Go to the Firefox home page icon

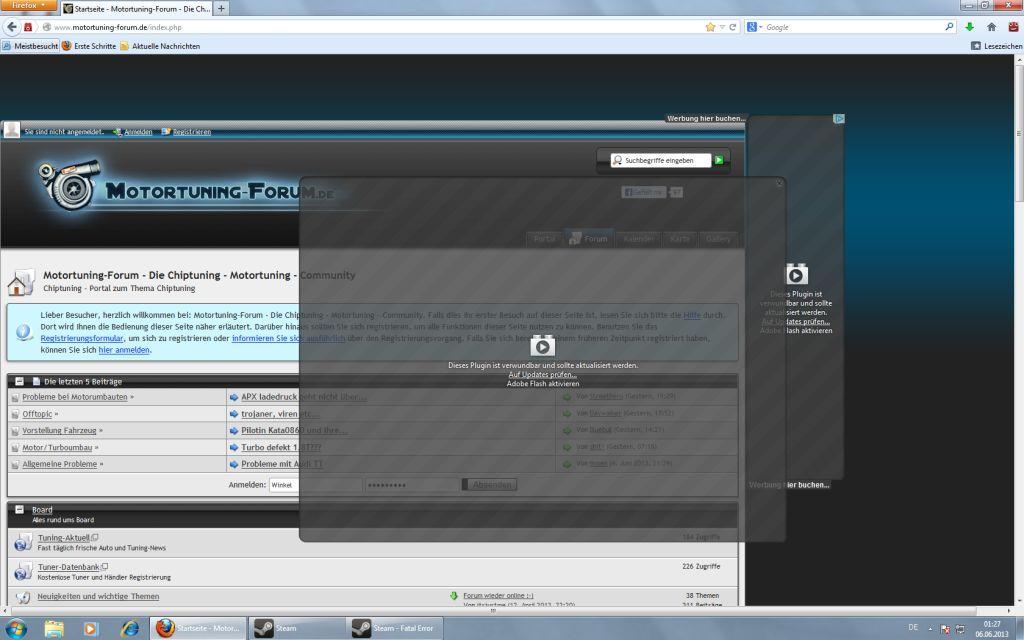click(x=991, y=27)
